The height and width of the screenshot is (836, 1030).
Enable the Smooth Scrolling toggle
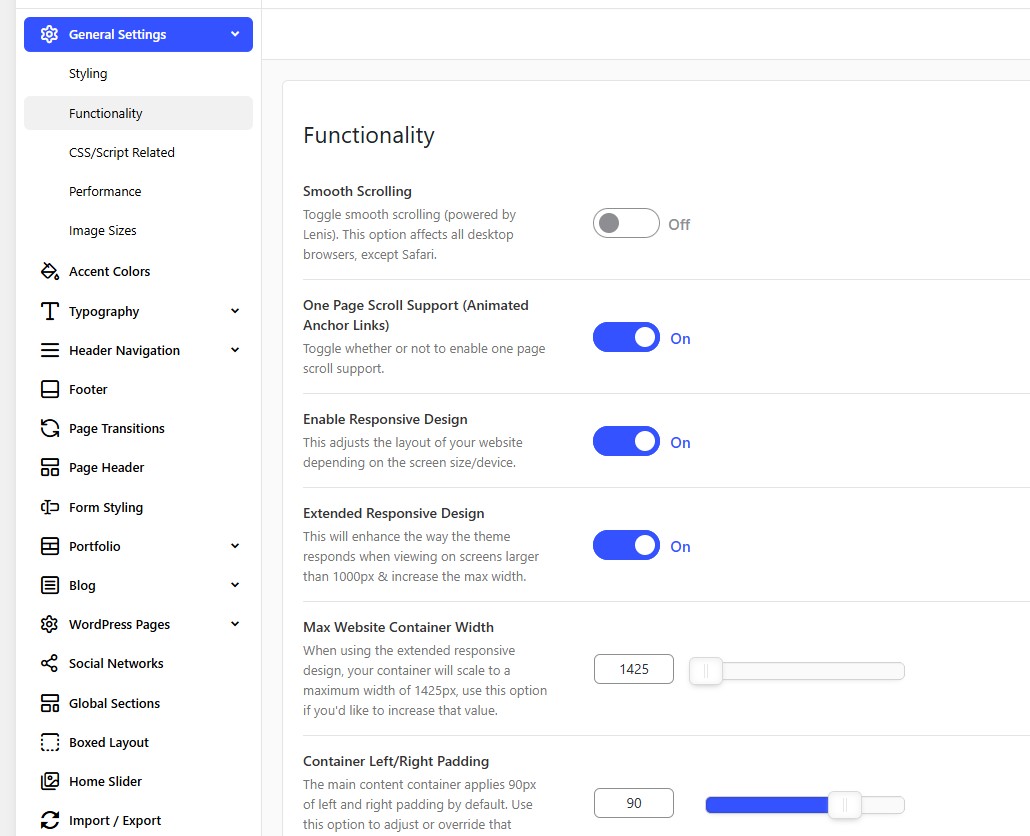click(x=626, y=223)
